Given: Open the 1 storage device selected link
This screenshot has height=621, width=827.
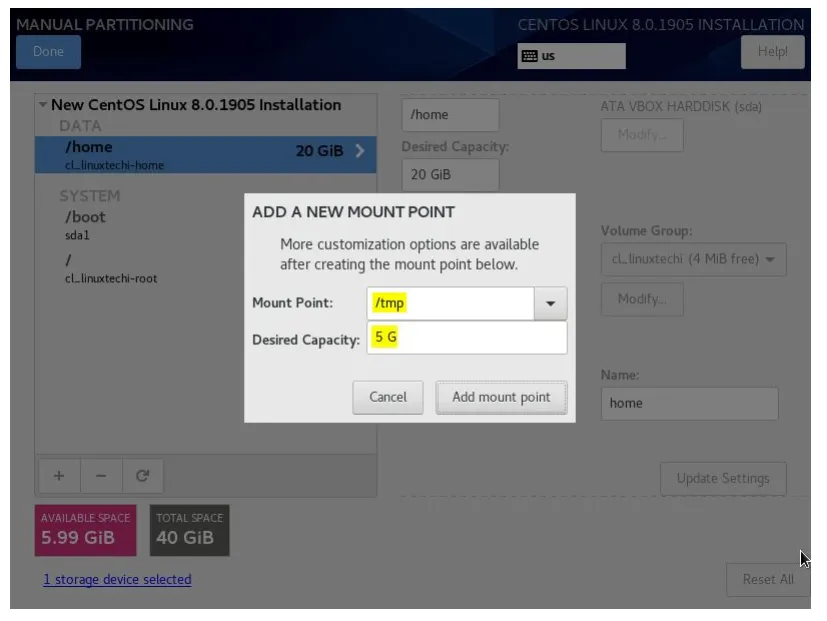Looking at the screenshot, I should tap(117, 579).
